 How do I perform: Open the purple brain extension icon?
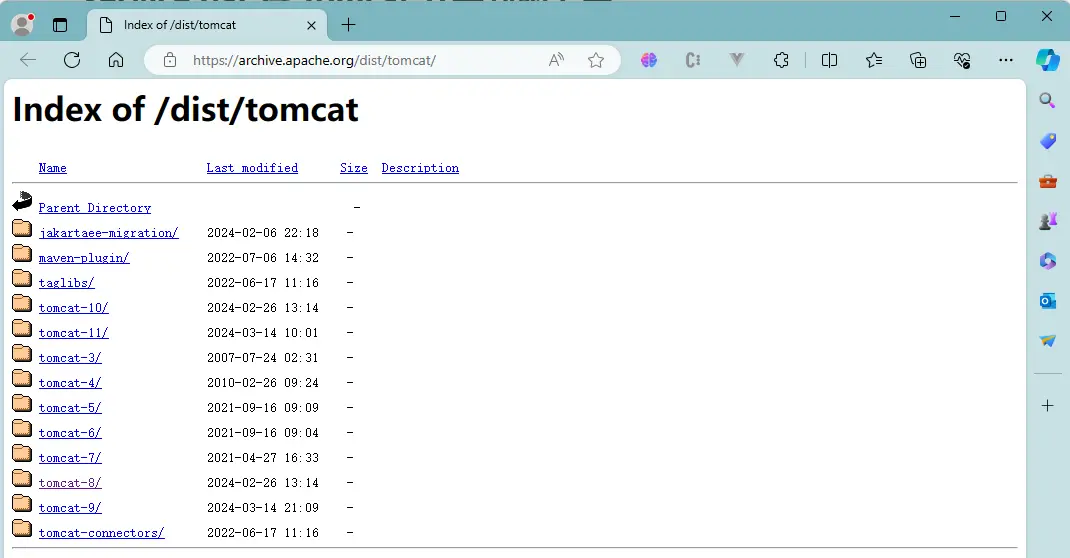(649, 60)
